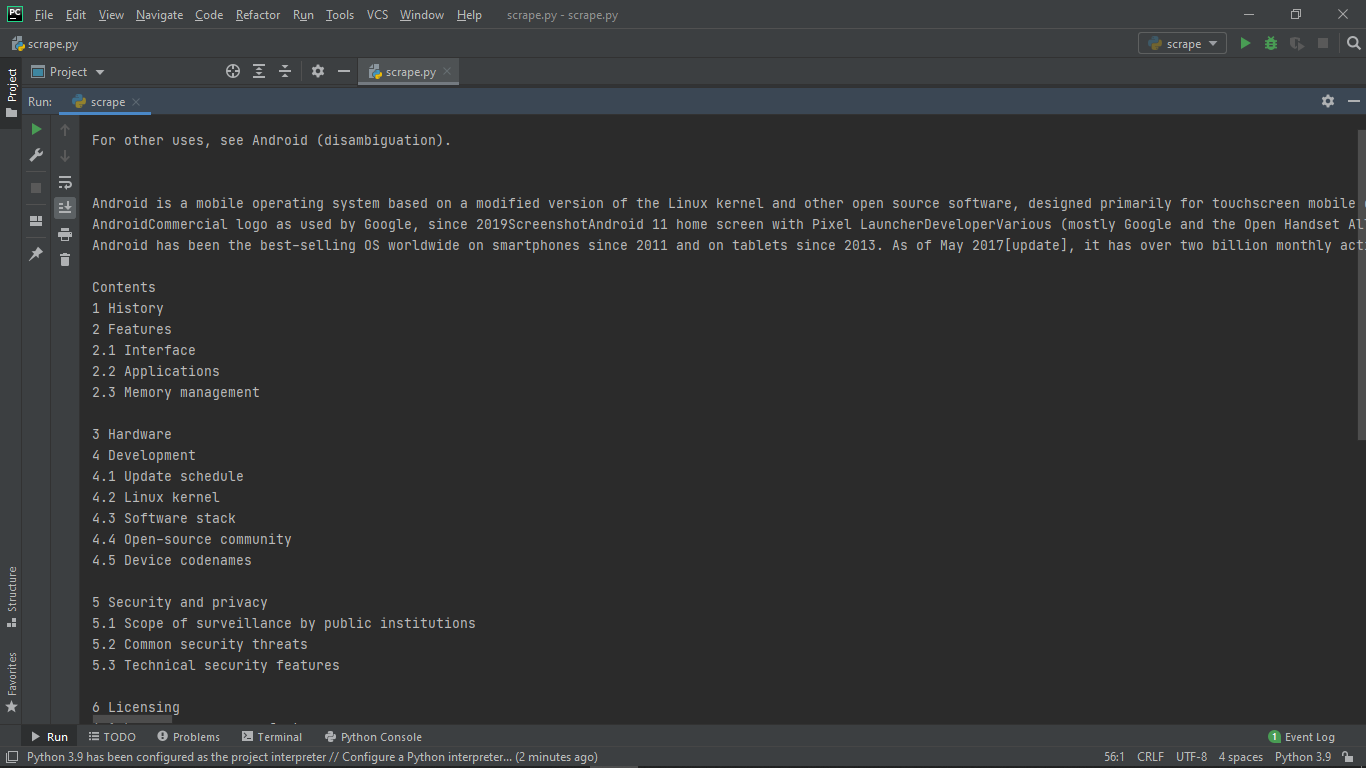The height and width of the screenshot is (768, 1366).
Task: Restore layout icon in Run sidebar
Action: [36, 221]
